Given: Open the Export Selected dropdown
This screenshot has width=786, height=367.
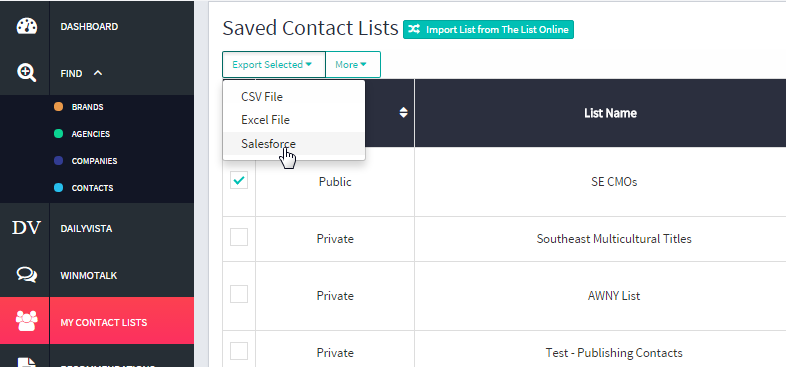Looking at the screenshot, I should coord(274,65).
